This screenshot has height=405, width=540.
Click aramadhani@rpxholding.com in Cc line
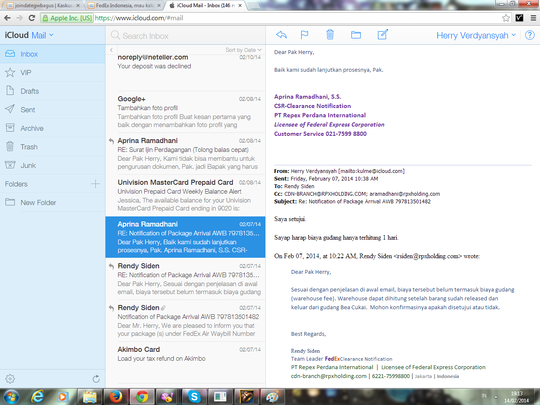coord(405,194)
